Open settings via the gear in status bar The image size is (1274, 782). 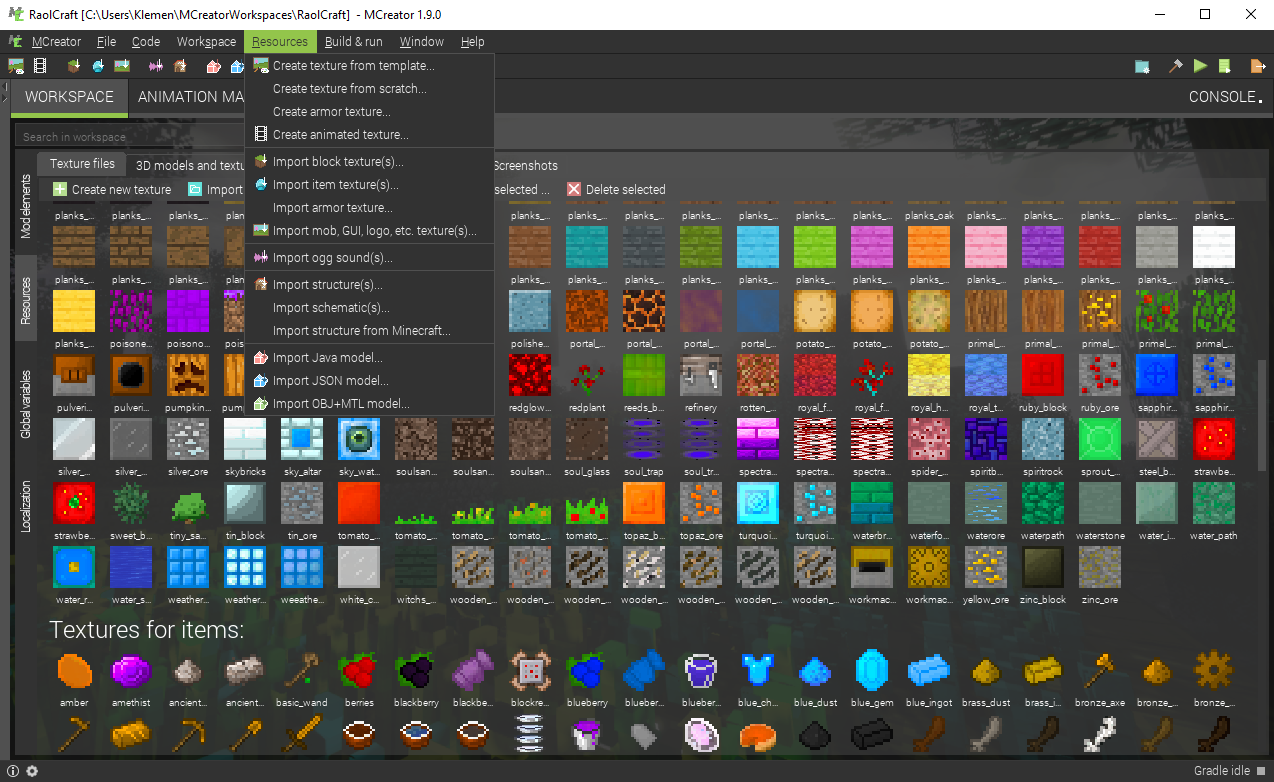(31, 771)
